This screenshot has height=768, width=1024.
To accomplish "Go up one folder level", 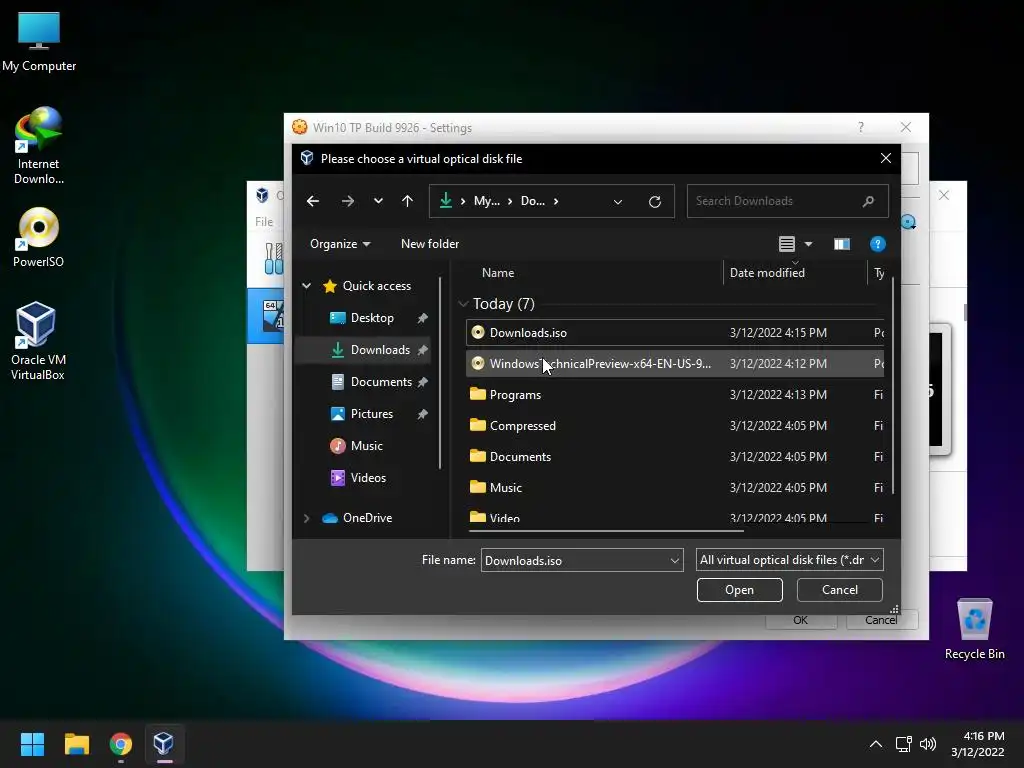I will [408, 201].
